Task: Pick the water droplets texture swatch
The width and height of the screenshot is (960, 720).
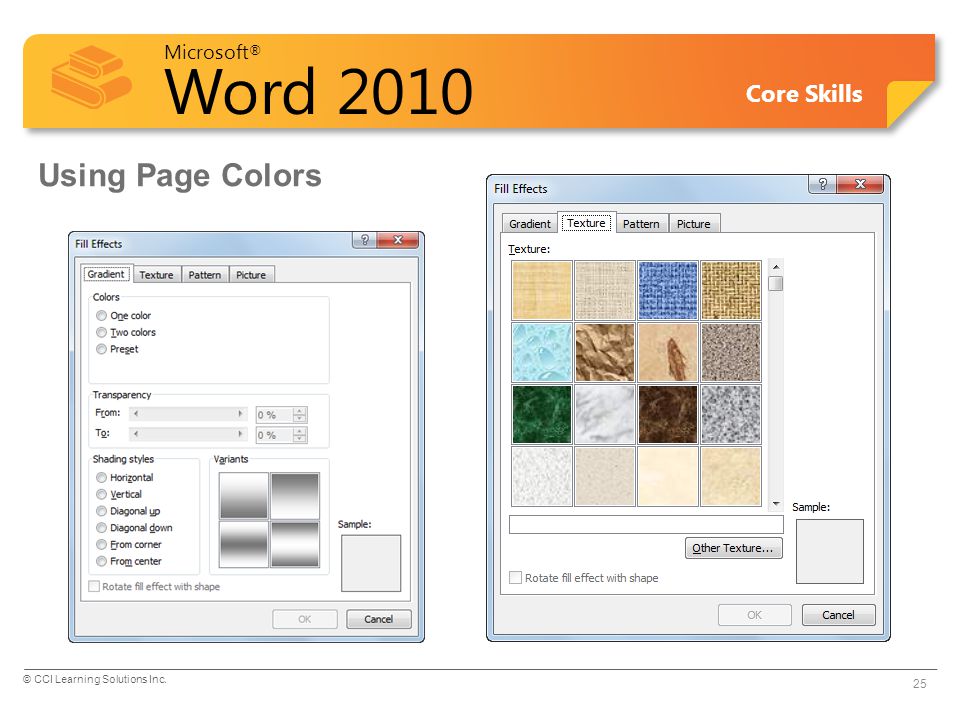Action: pos(542,353)
